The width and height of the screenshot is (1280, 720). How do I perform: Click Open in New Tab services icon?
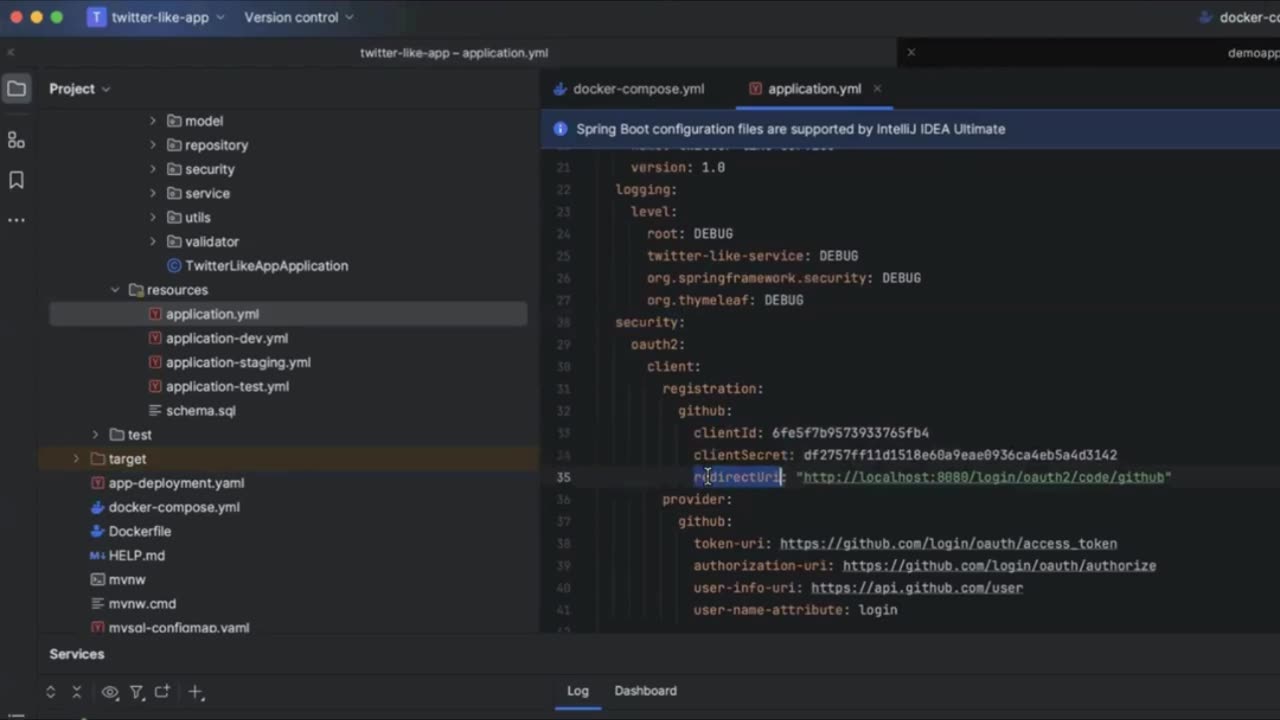click(162, 692)
